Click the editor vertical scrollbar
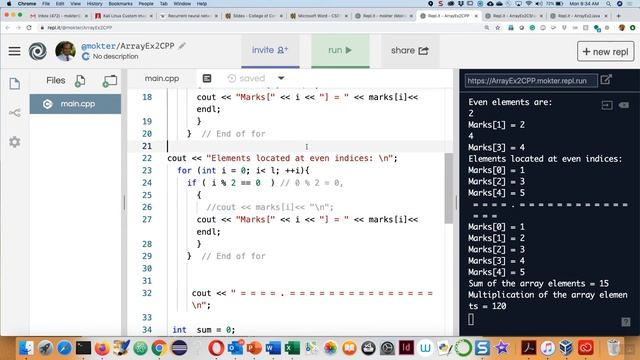The width and height of the screenshot is (640, 360). point(449,189)
